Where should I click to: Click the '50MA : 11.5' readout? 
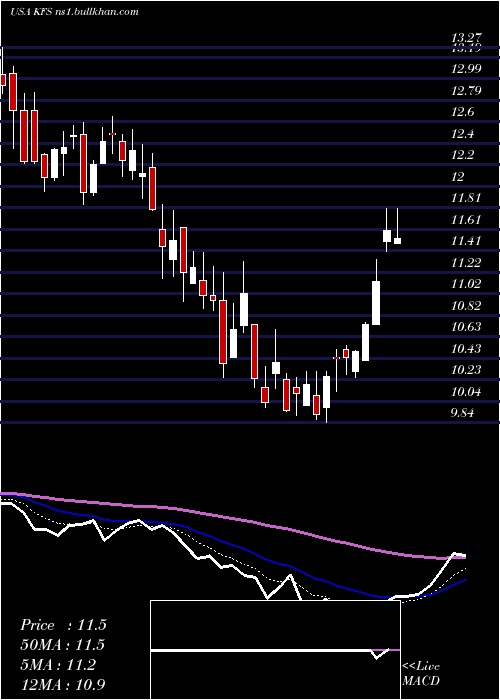(63, 645)
